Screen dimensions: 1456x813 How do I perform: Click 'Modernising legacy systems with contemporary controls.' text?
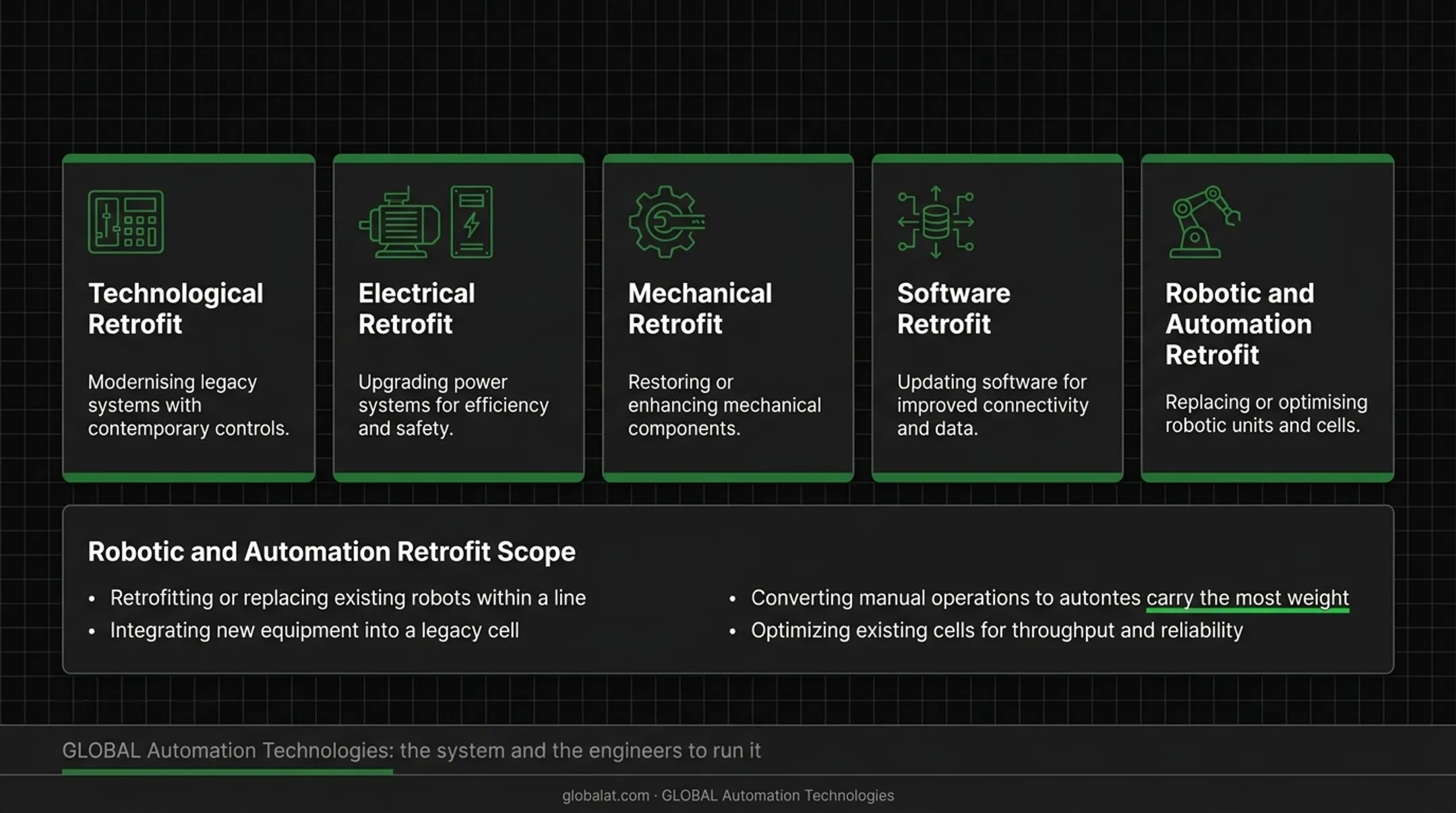coord(188,405)
